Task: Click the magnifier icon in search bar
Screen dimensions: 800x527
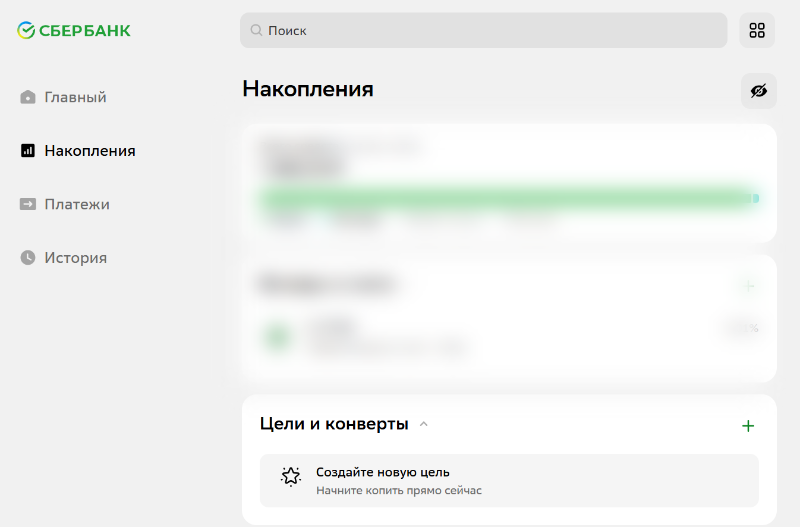Action: (256, 31)
